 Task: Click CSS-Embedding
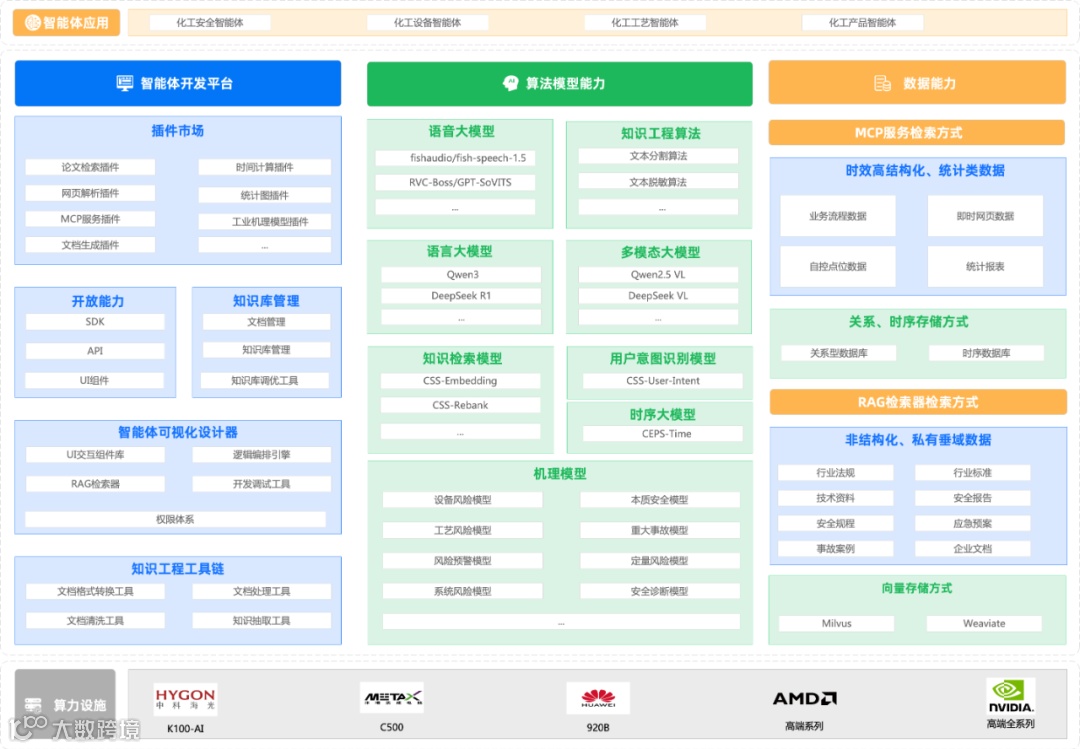click(x=460, y=380)
